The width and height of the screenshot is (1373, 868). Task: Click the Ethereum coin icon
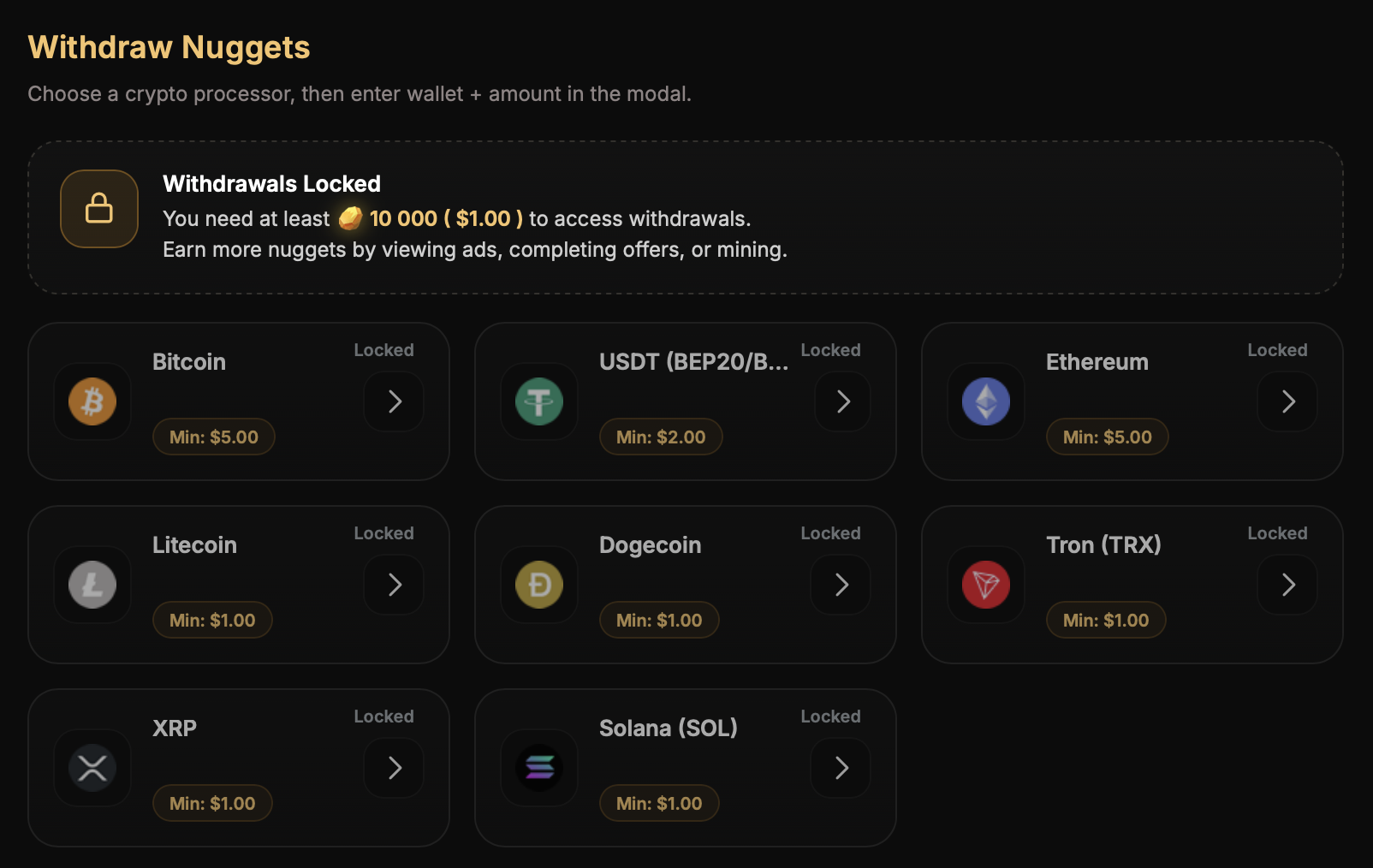[986, 401]
